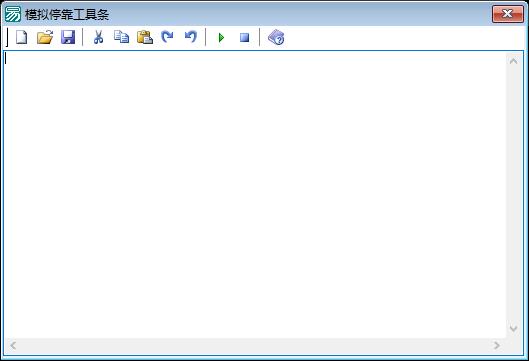Click horizontal scrollbar right arrow
This screenshot has width=529, height=361.
[497, 345]
